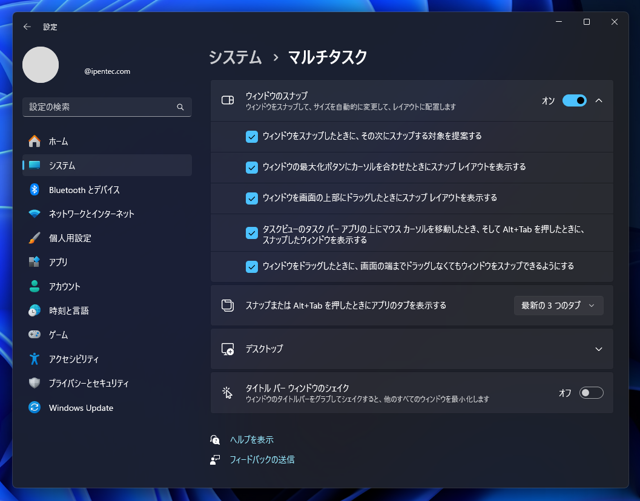
Task: Uncheck snap layouts on maximize button hover checkbox
Action: tap(252, 167)
